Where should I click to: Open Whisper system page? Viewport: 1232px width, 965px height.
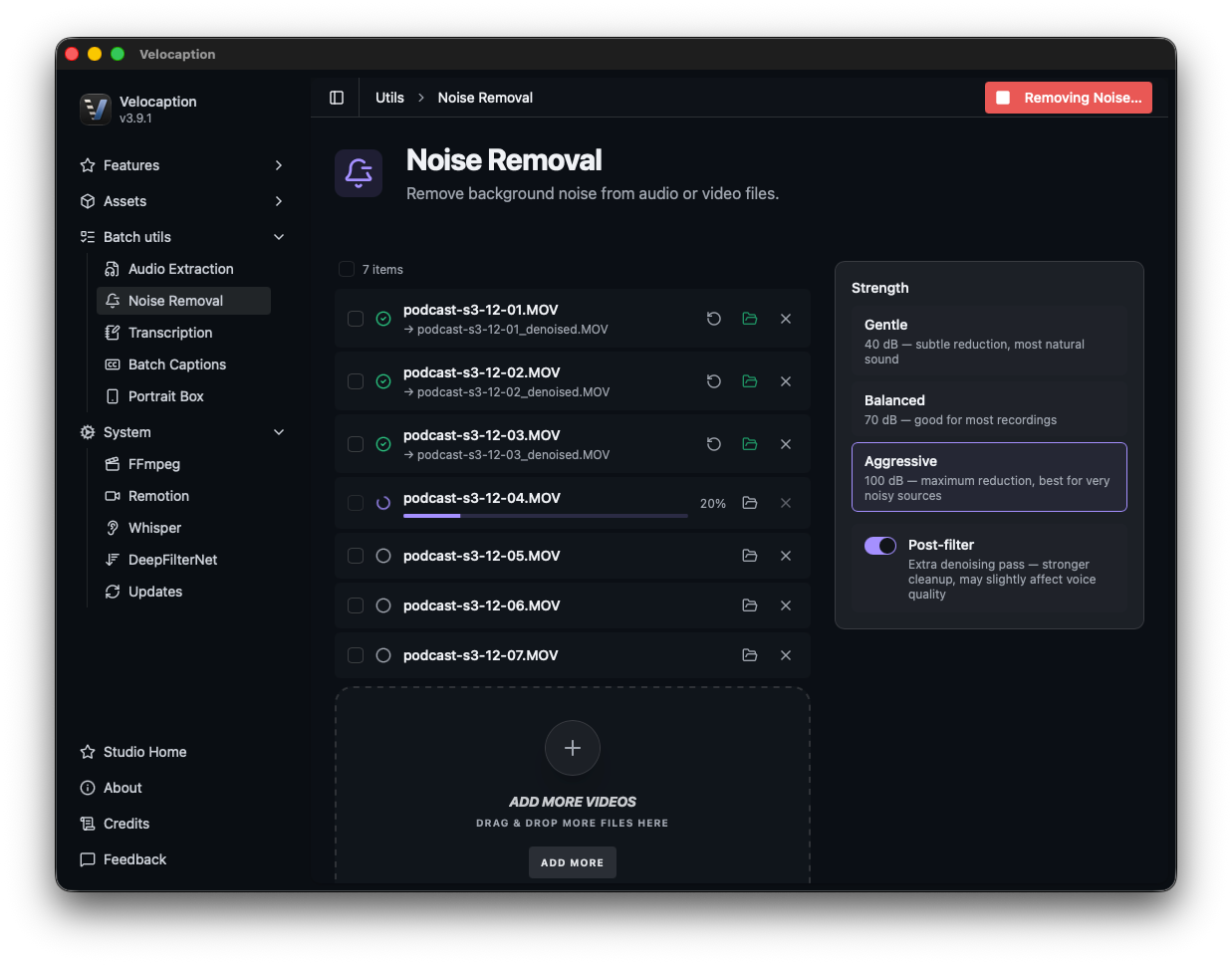[x=183, y=528]
